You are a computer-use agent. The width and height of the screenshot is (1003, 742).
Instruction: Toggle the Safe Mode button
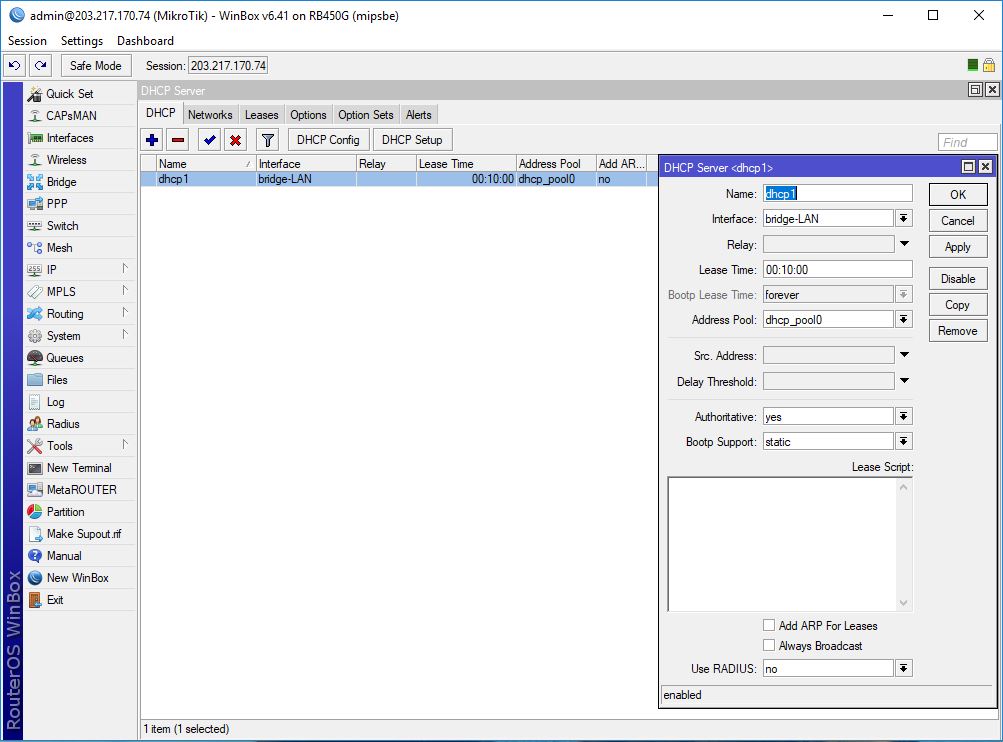tap(95, 65)
